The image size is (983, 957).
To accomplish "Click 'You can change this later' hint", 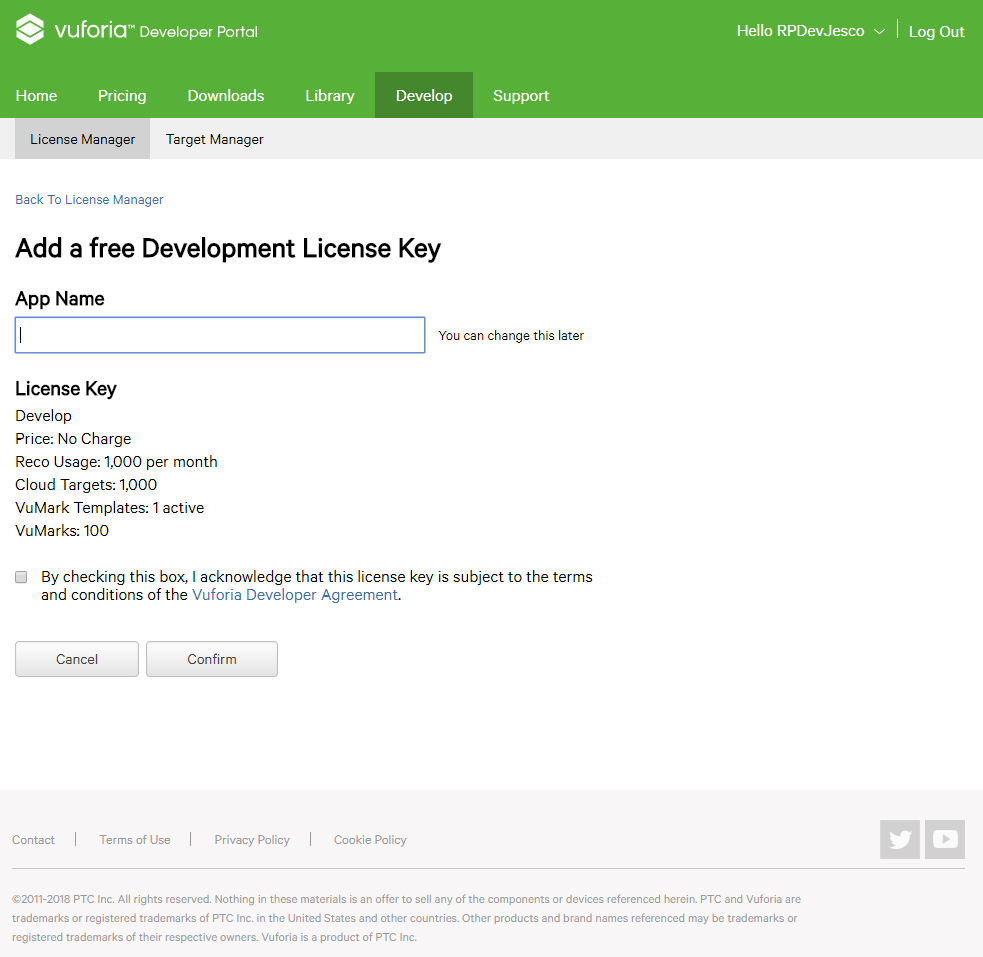I will click(511, 335).
